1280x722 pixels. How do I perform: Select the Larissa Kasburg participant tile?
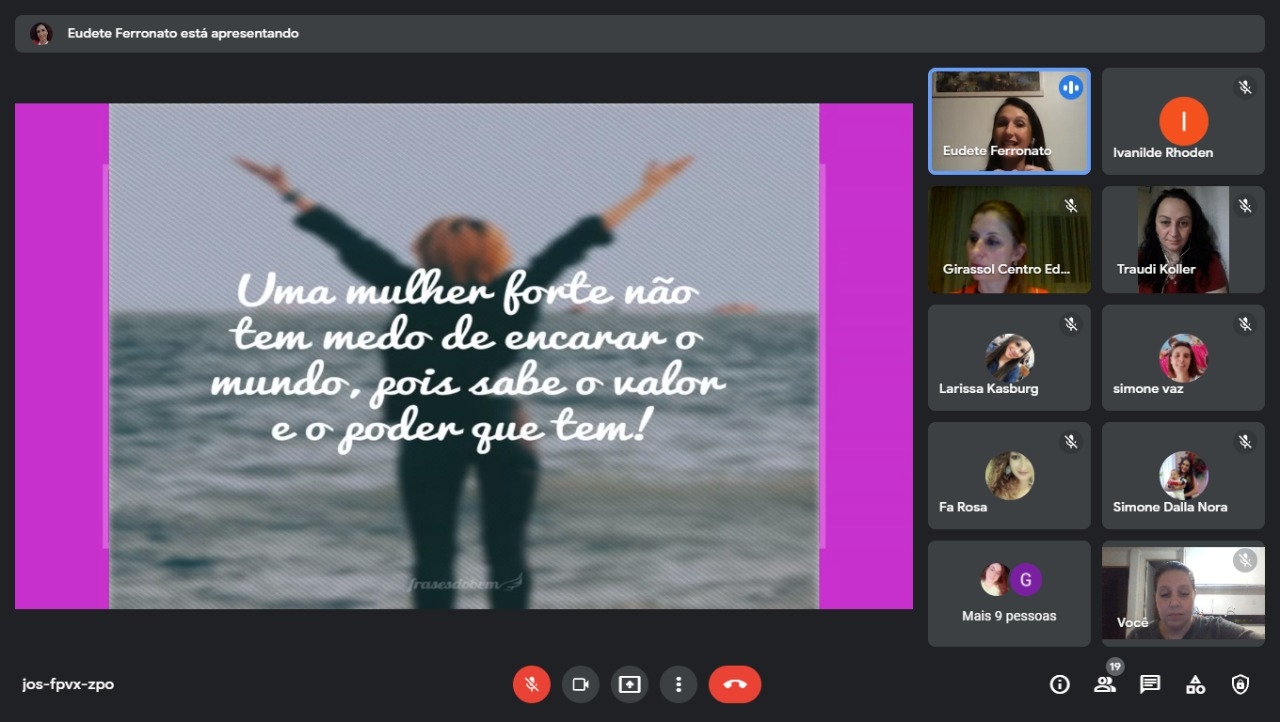click(1009, 358)
